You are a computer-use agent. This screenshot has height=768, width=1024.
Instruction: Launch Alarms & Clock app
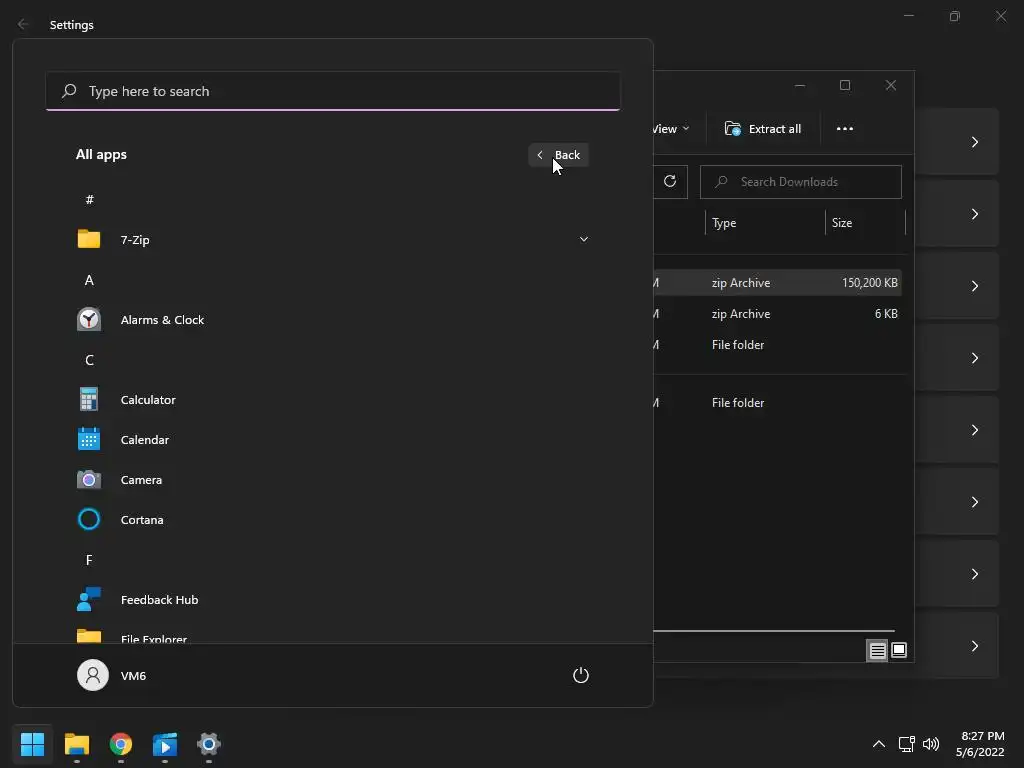pyautogui.click(x=332, y=320)
